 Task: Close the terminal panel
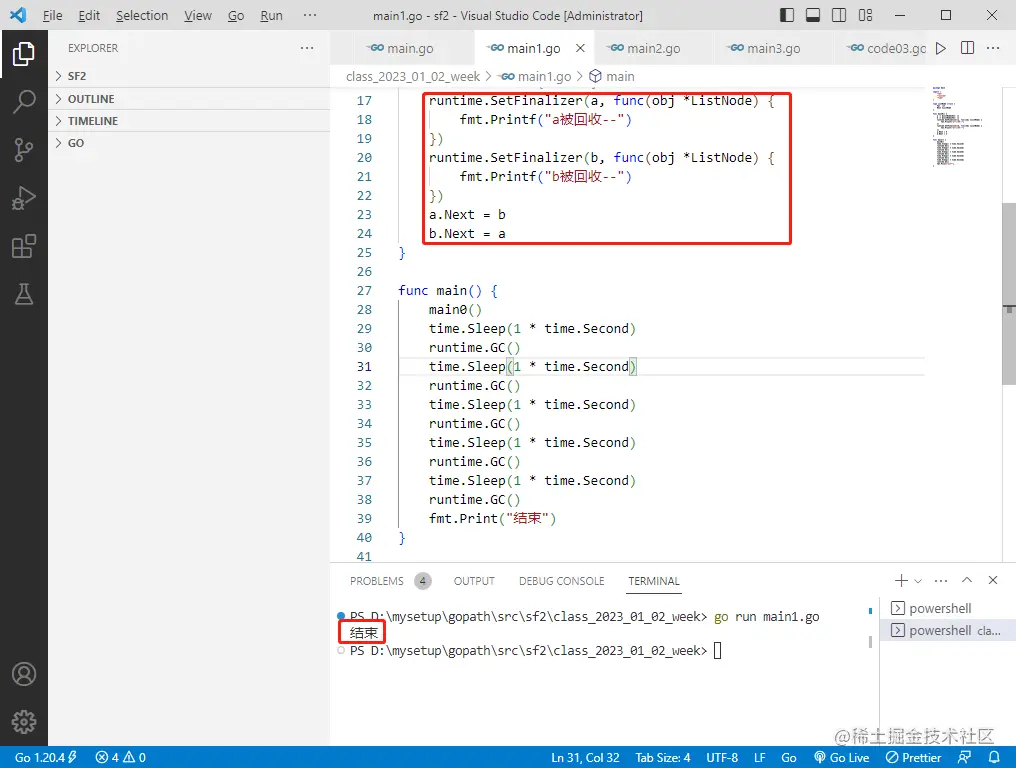pyautogui.click(x=993, y=580)
